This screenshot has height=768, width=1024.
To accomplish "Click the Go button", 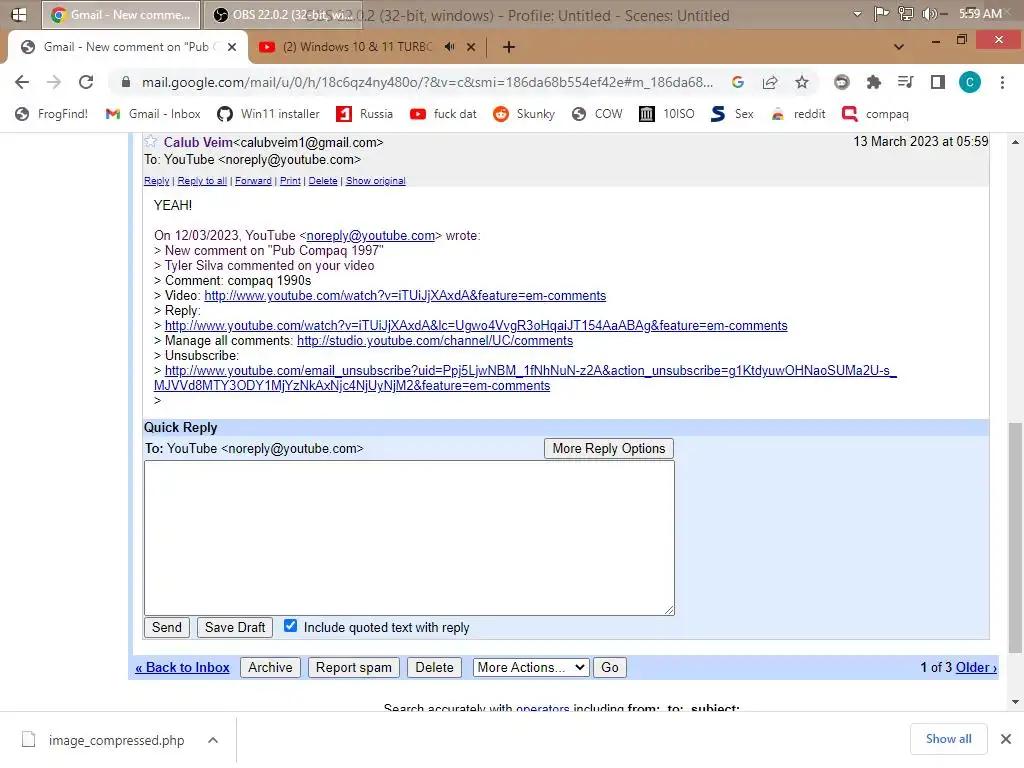I will click(610, 667).
